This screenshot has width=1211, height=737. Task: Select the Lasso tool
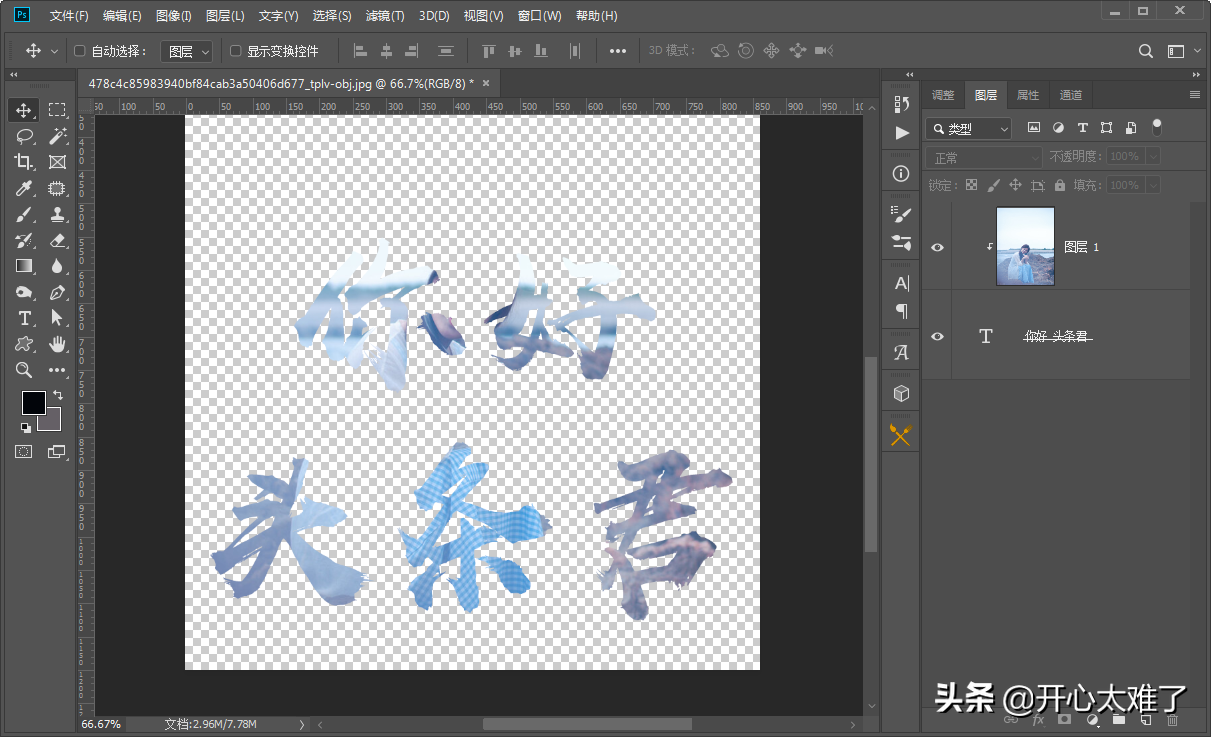tap(24, 136)
